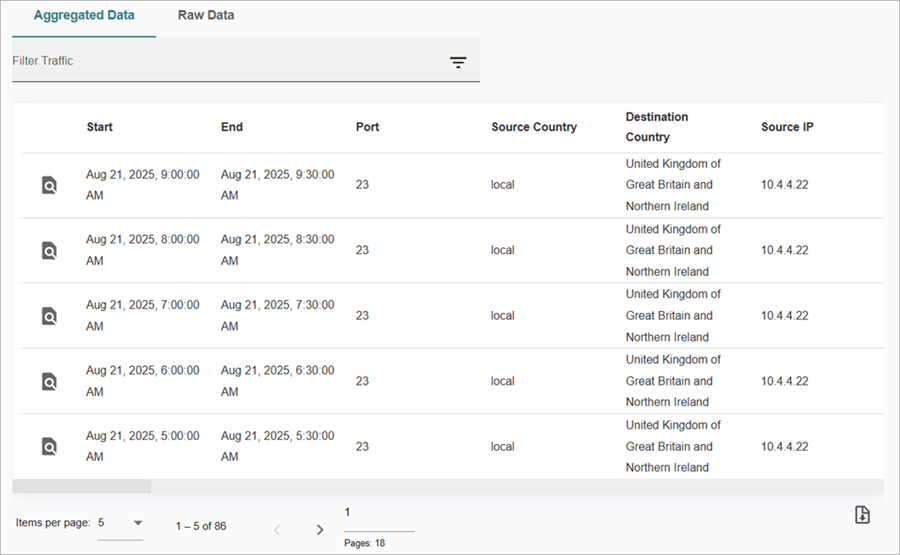Select start time Aug 21, 2025, 8:00:00 AM

(143, 250)
